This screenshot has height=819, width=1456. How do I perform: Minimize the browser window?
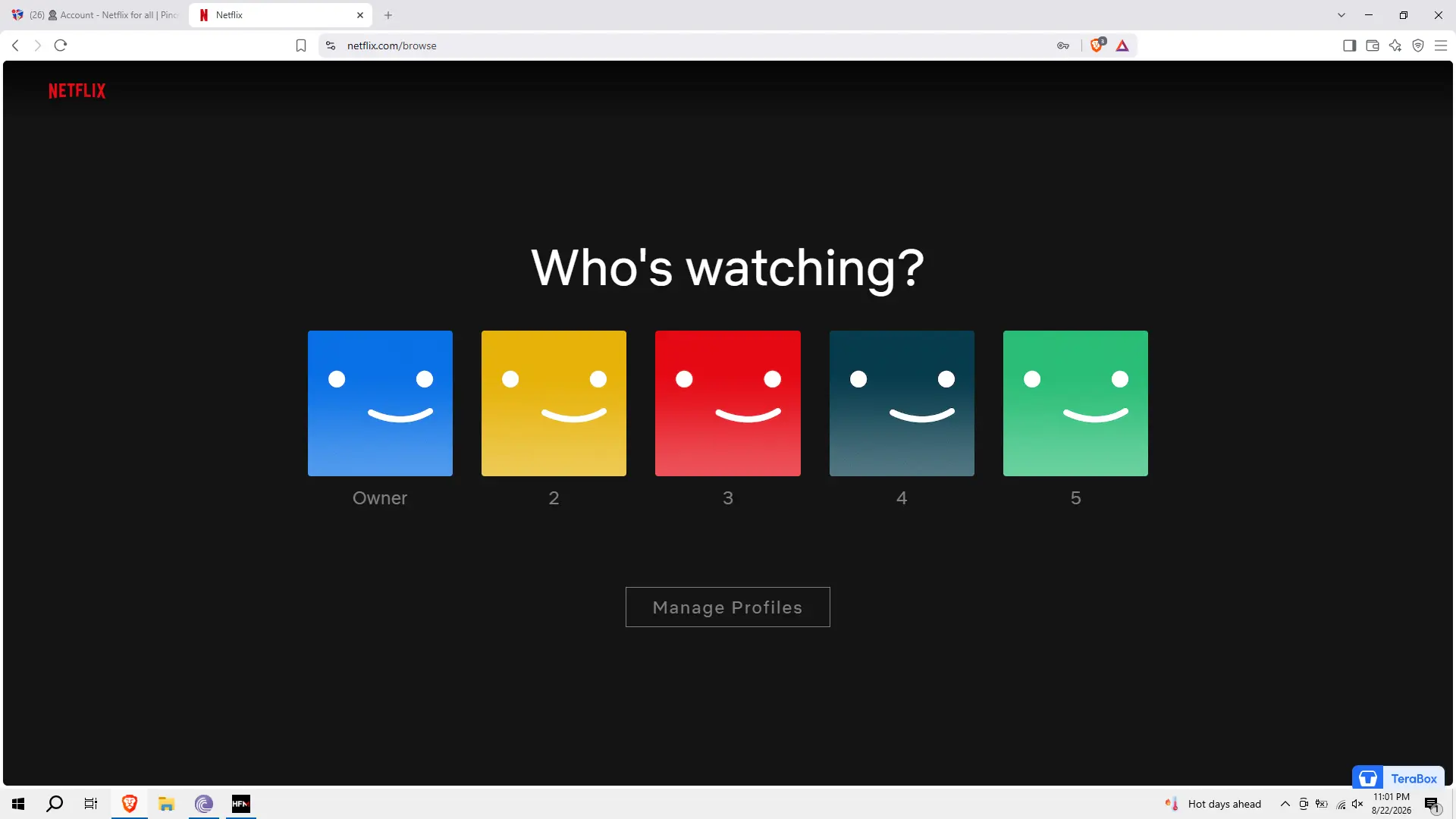(x=1369, y=15)
